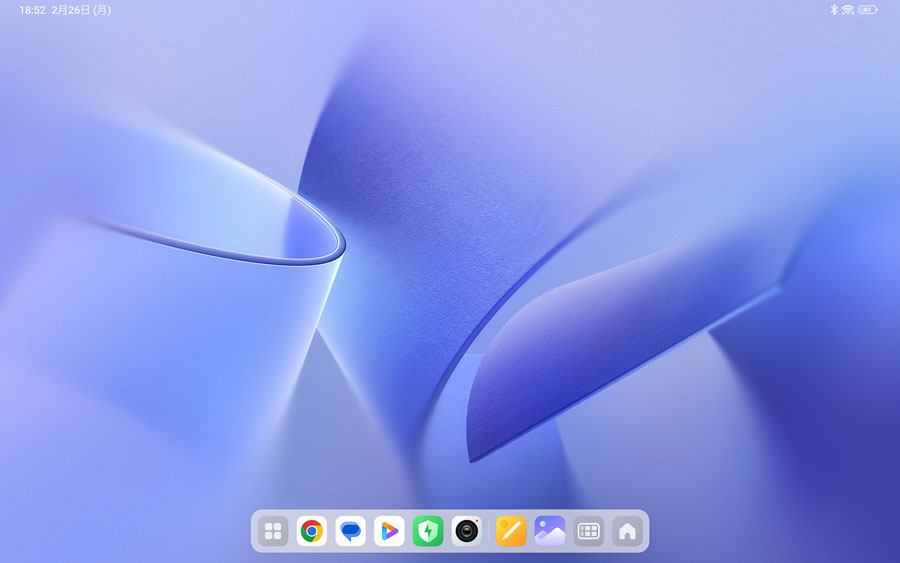Tap the Bluetooth status icon

[x=833, y=10]
